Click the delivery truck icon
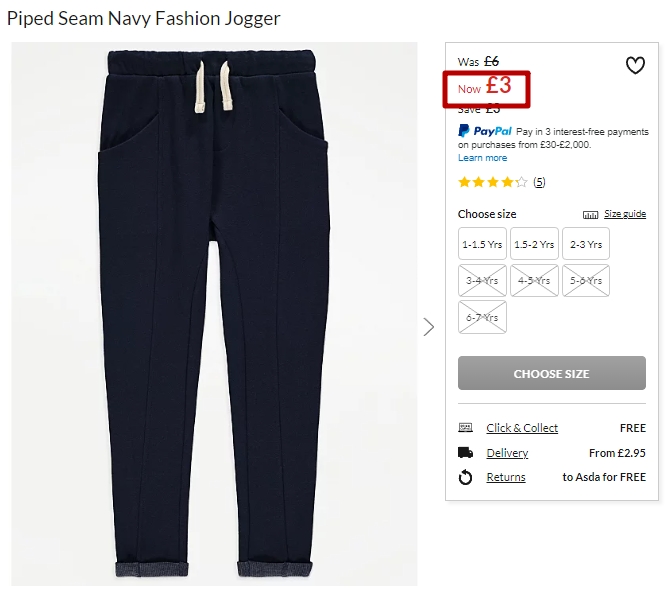Viewport: 668px width, 590px height. [465, 452]
